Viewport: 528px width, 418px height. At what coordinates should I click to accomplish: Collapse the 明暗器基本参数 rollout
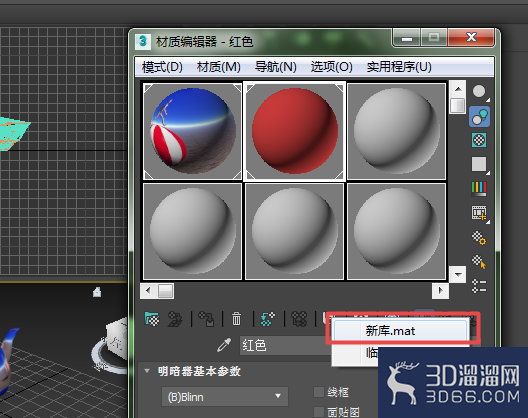[147, 371]
